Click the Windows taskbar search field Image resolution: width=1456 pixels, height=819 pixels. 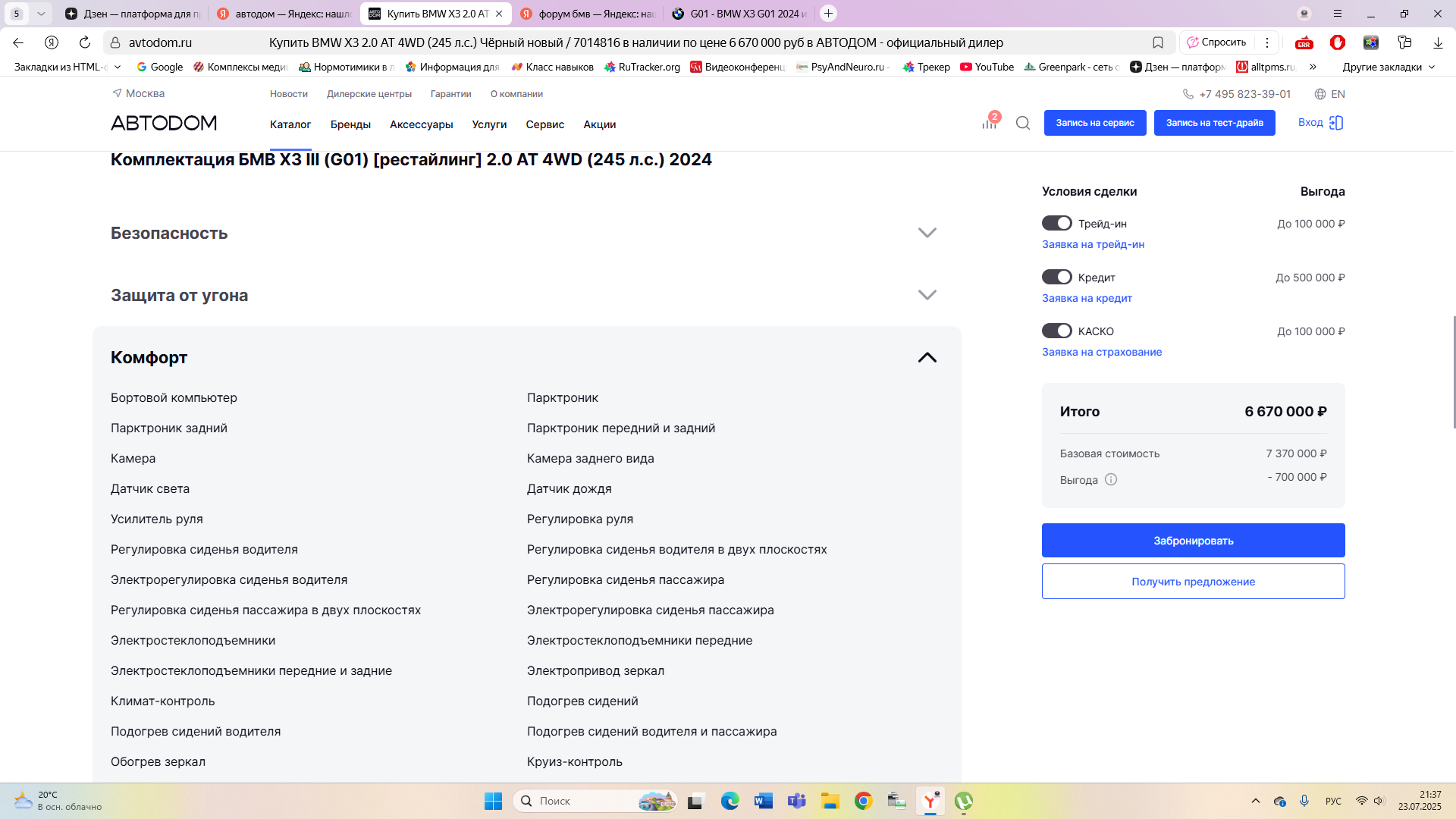(595, 801)
